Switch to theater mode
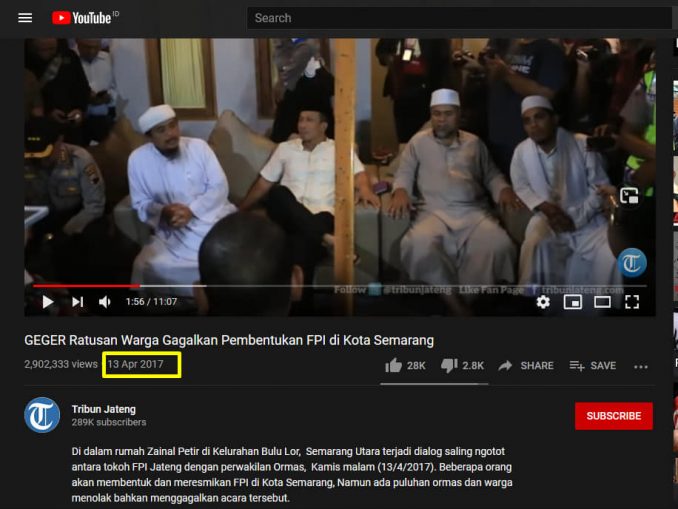Image resolution: width=678 pixels, height=509 pixels. [x=602, y=302]
